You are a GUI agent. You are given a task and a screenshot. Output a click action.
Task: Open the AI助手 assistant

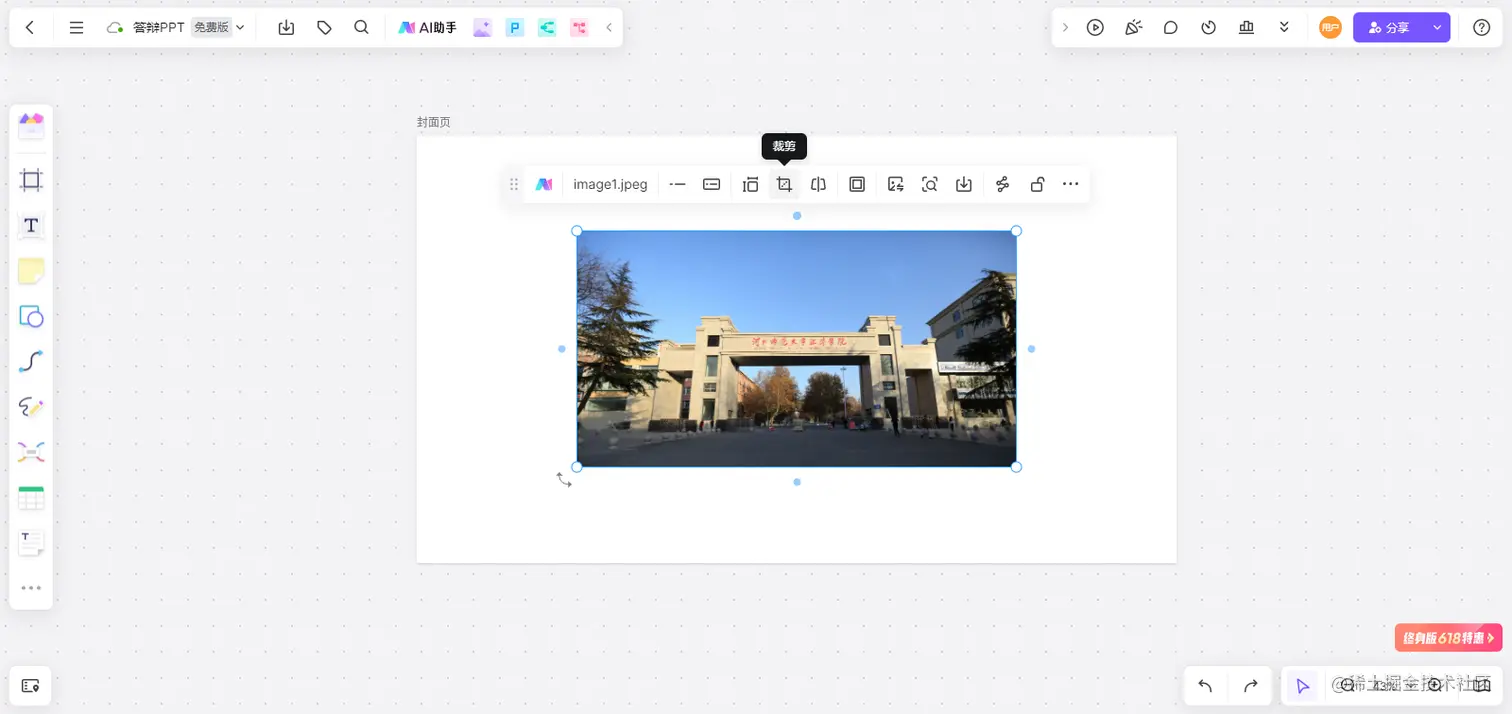427,28
